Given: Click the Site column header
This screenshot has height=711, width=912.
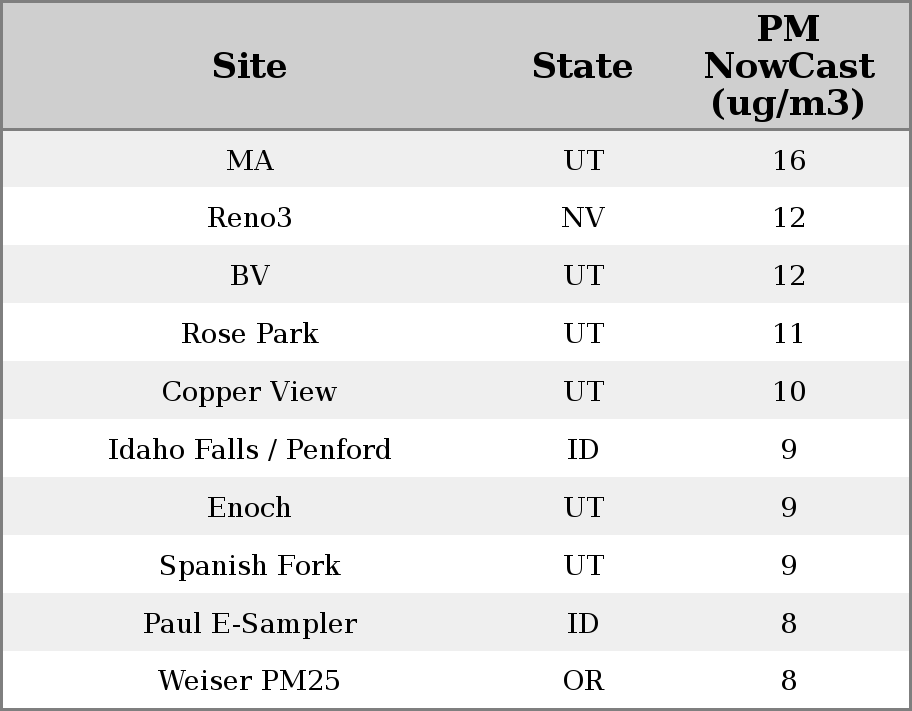Looking at the screenshot, I should 249,66.
